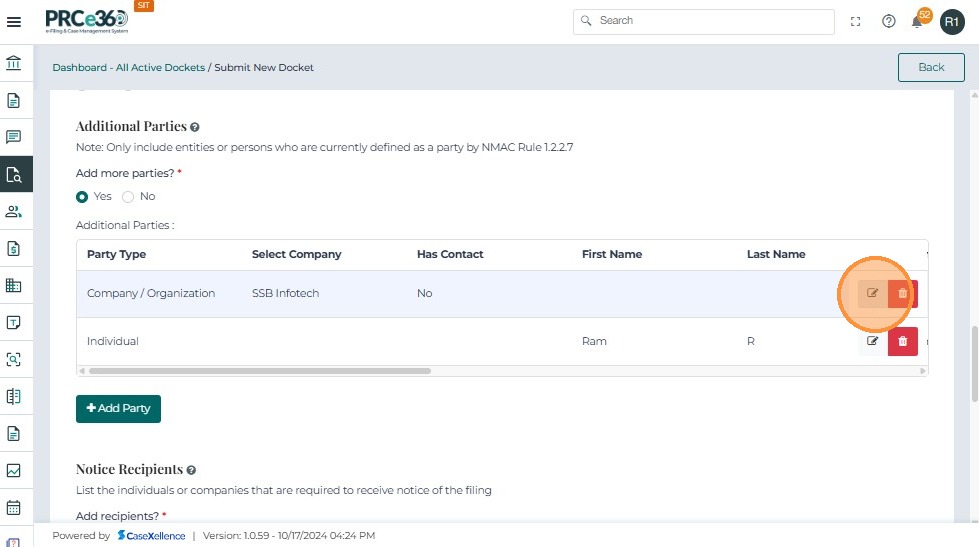The image size is (979, 547).
Task: Delete the individual Ram party row
Action: [903, 341]
